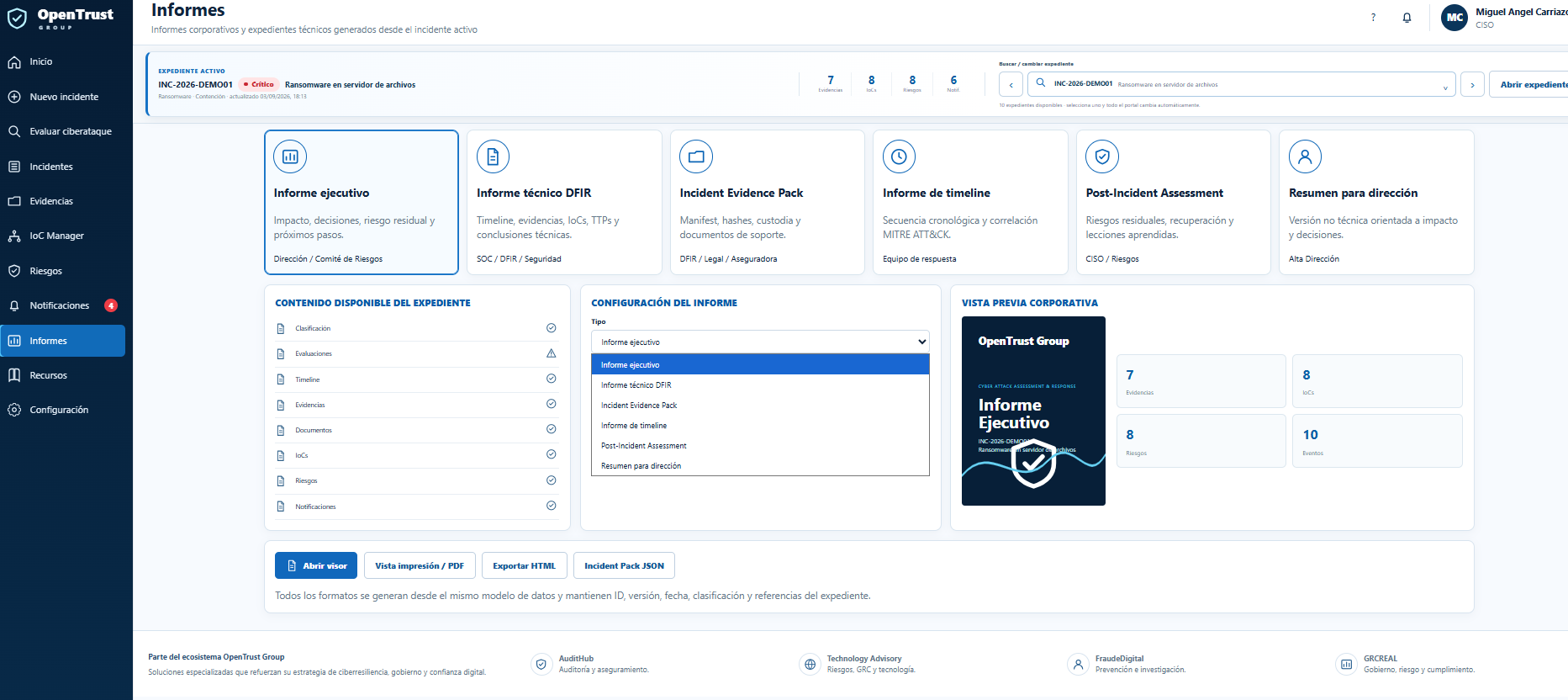Click the Informe ejecutivo chart icon
1568x700 pixels.
click(x=290, y=156)
